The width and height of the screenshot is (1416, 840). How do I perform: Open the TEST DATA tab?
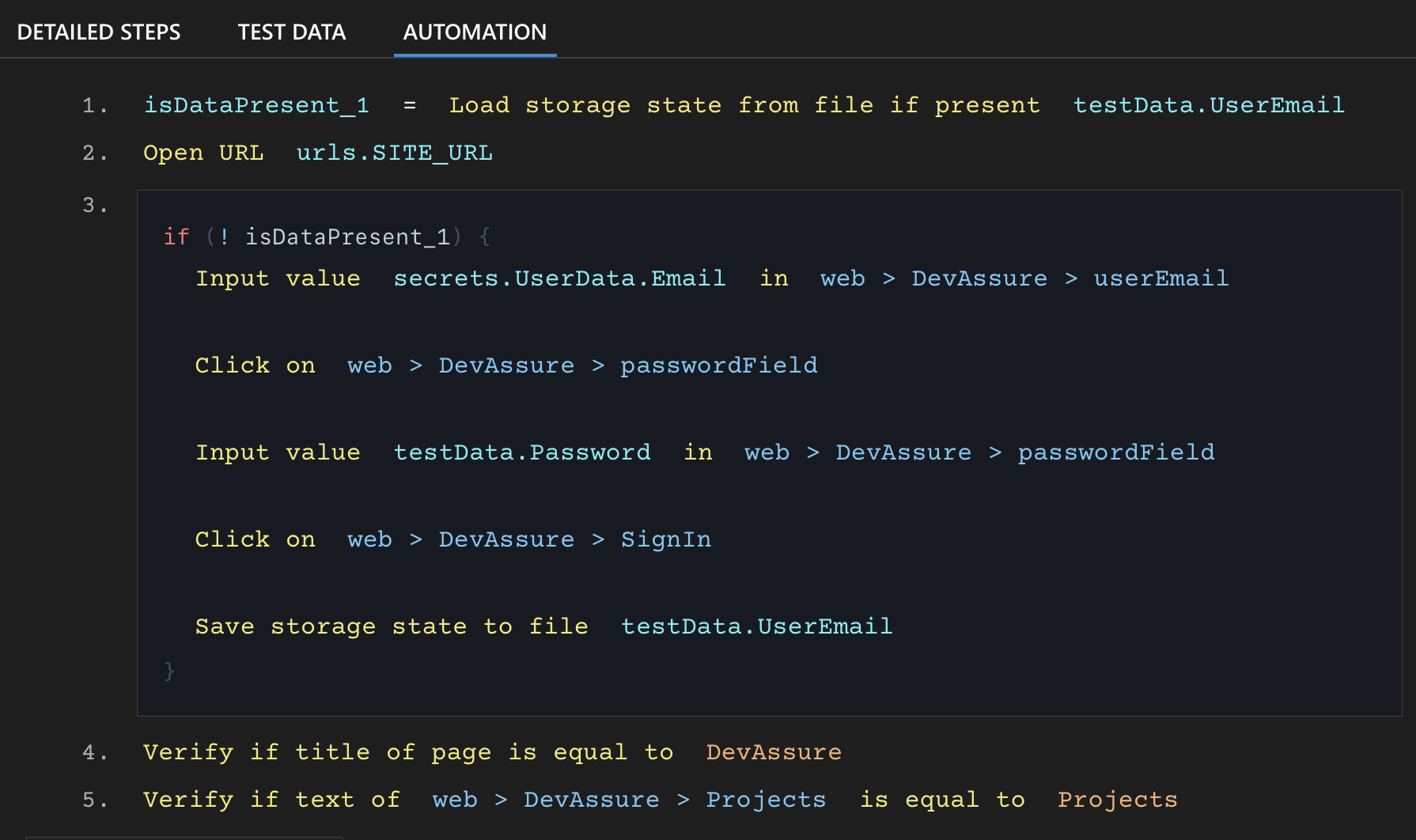coord(291,32)
